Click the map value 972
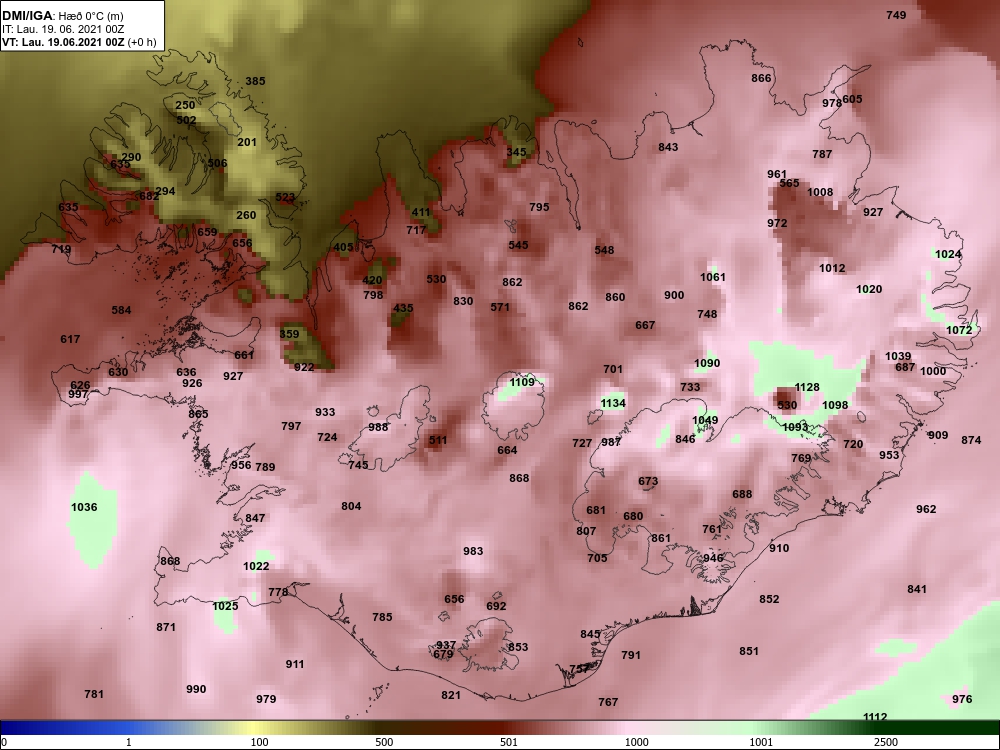Image resolution: width=1000 pixels, height=750 pixels. 777,223
